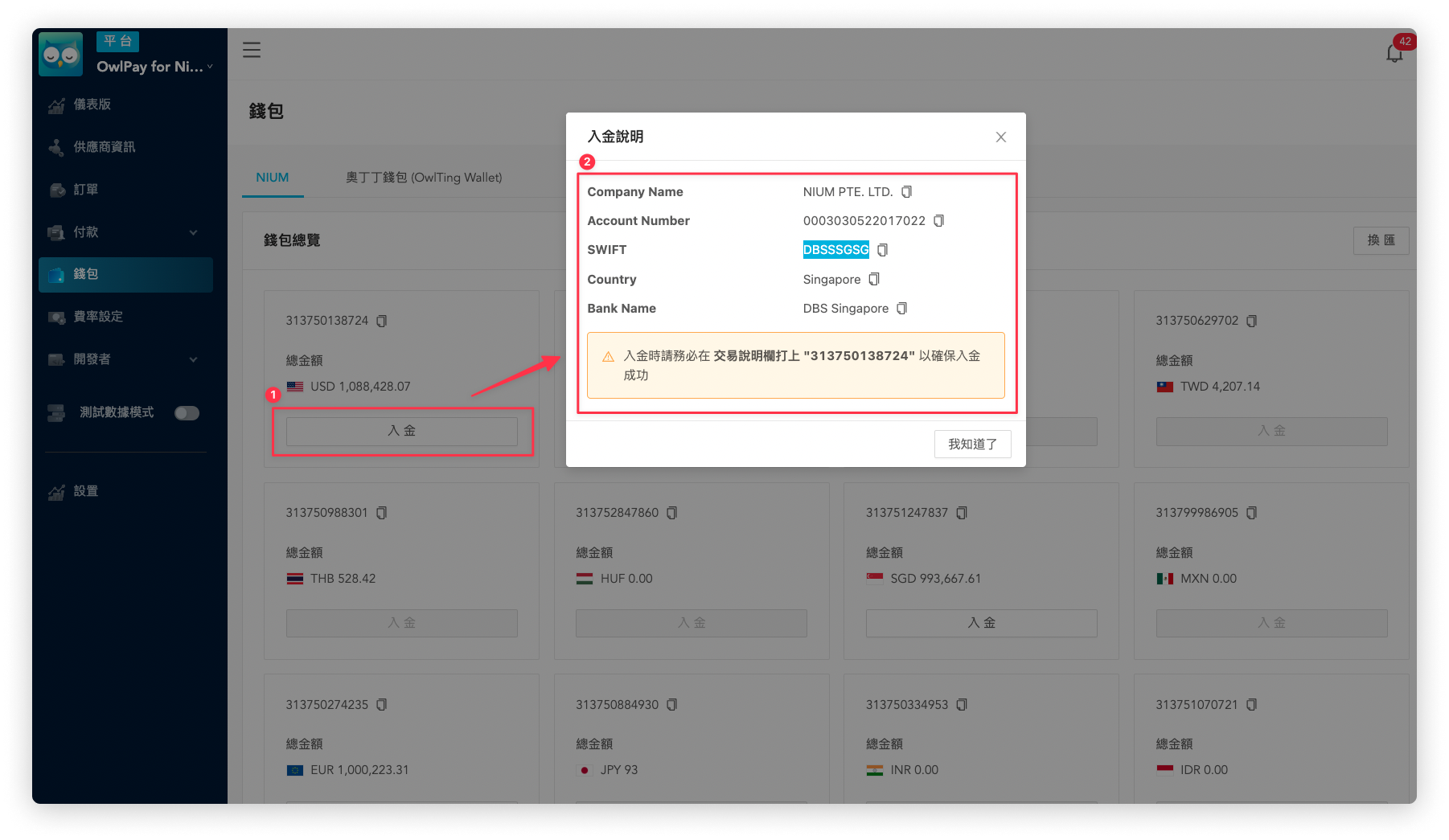Click 入金 for the USD wallet
1449x840 pixels.
pos(402,431)
